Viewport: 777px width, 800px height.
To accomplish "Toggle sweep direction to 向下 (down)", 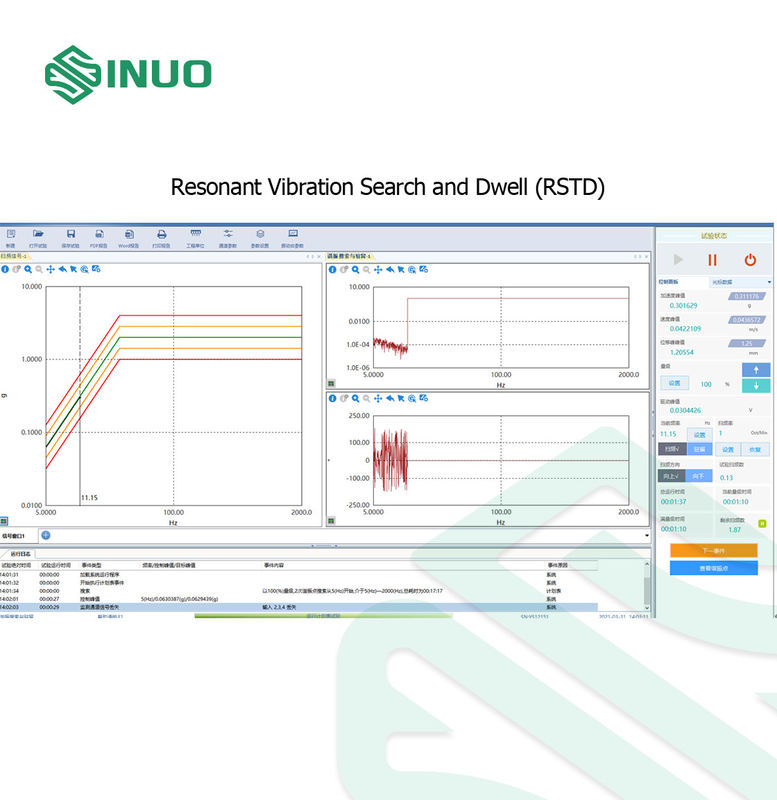I will (699, 476).
